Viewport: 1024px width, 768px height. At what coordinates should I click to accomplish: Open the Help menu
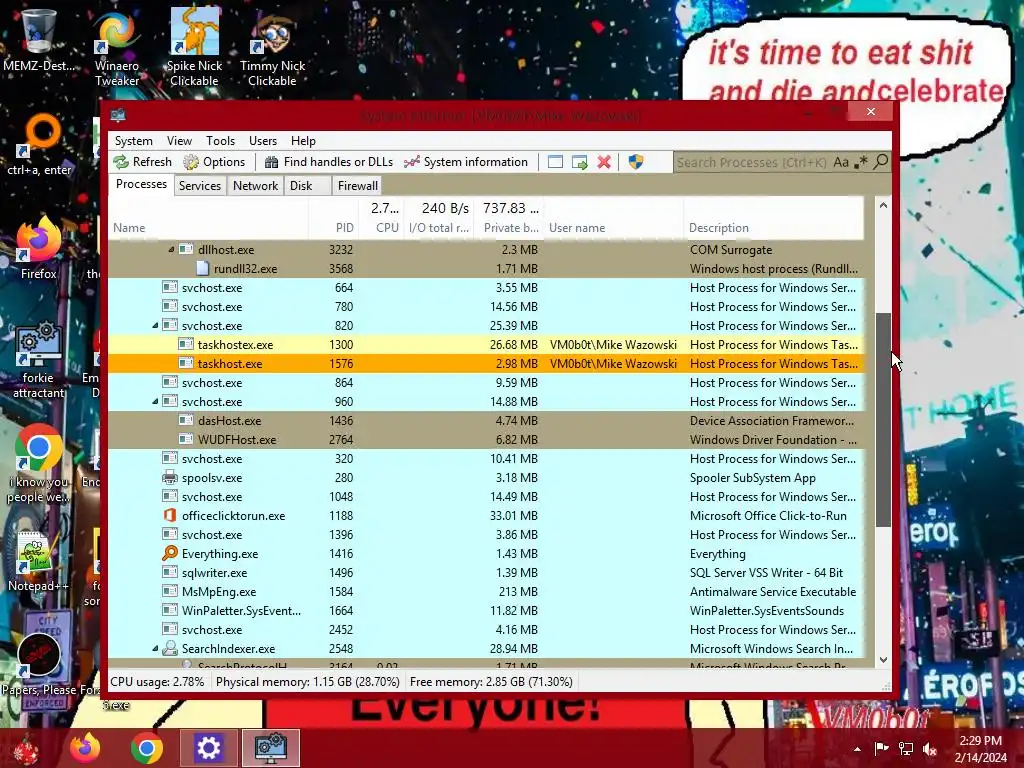pos(303,141)
